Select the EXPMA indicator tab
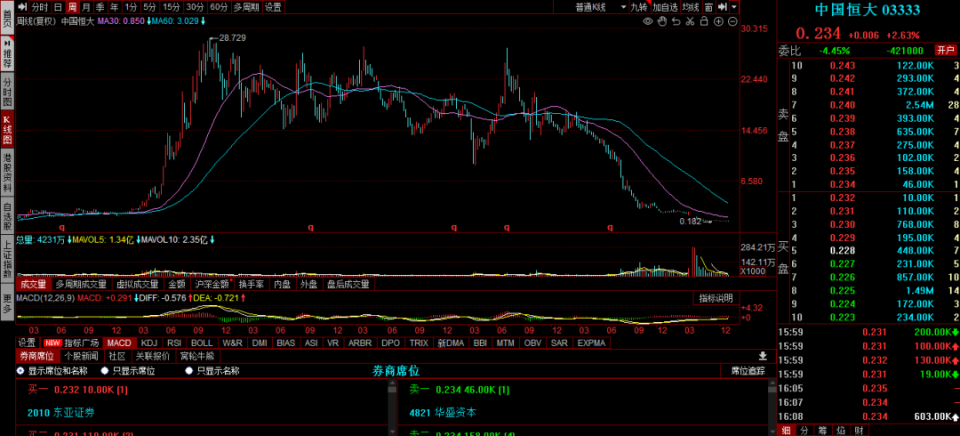Viewport: 960px width, 436px height. pyautogui.click(x=591, y=343)
